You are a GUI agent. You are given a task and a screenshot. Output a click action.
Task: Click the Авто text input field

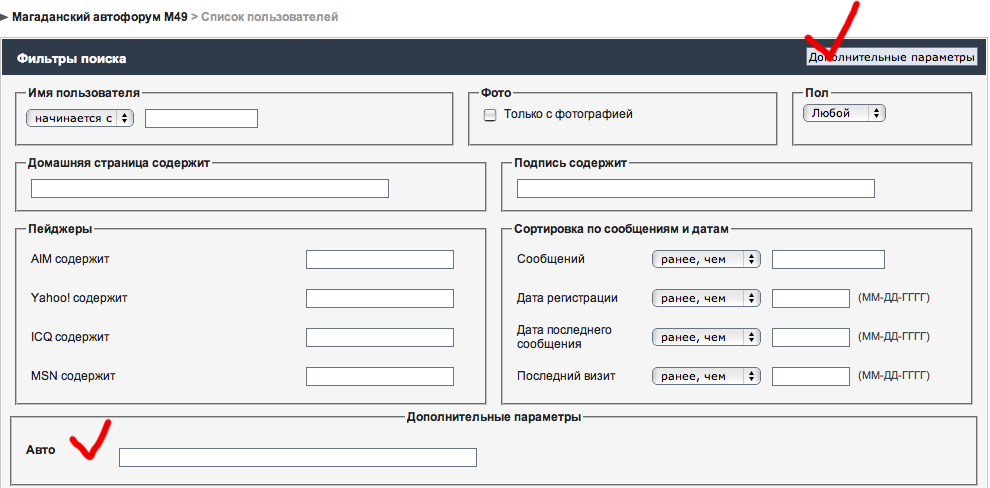(x=297, y=458)
